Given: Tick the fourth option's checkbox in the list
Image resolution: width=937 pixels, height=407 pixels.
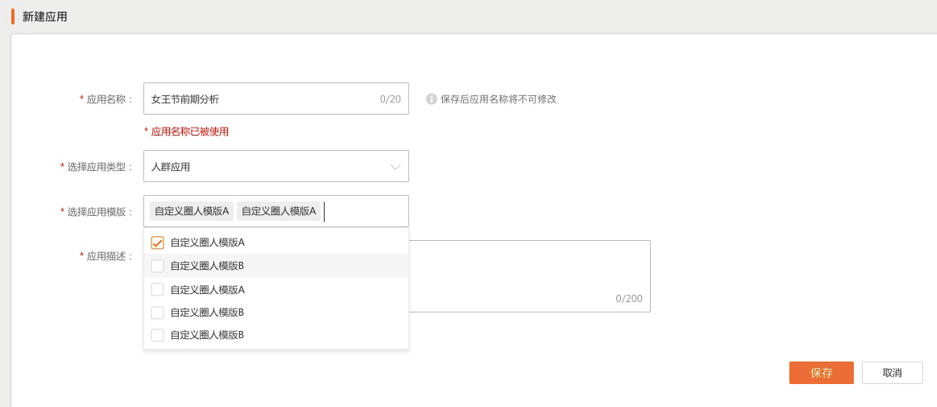Looking at the screenshot, I should (157, 312).
